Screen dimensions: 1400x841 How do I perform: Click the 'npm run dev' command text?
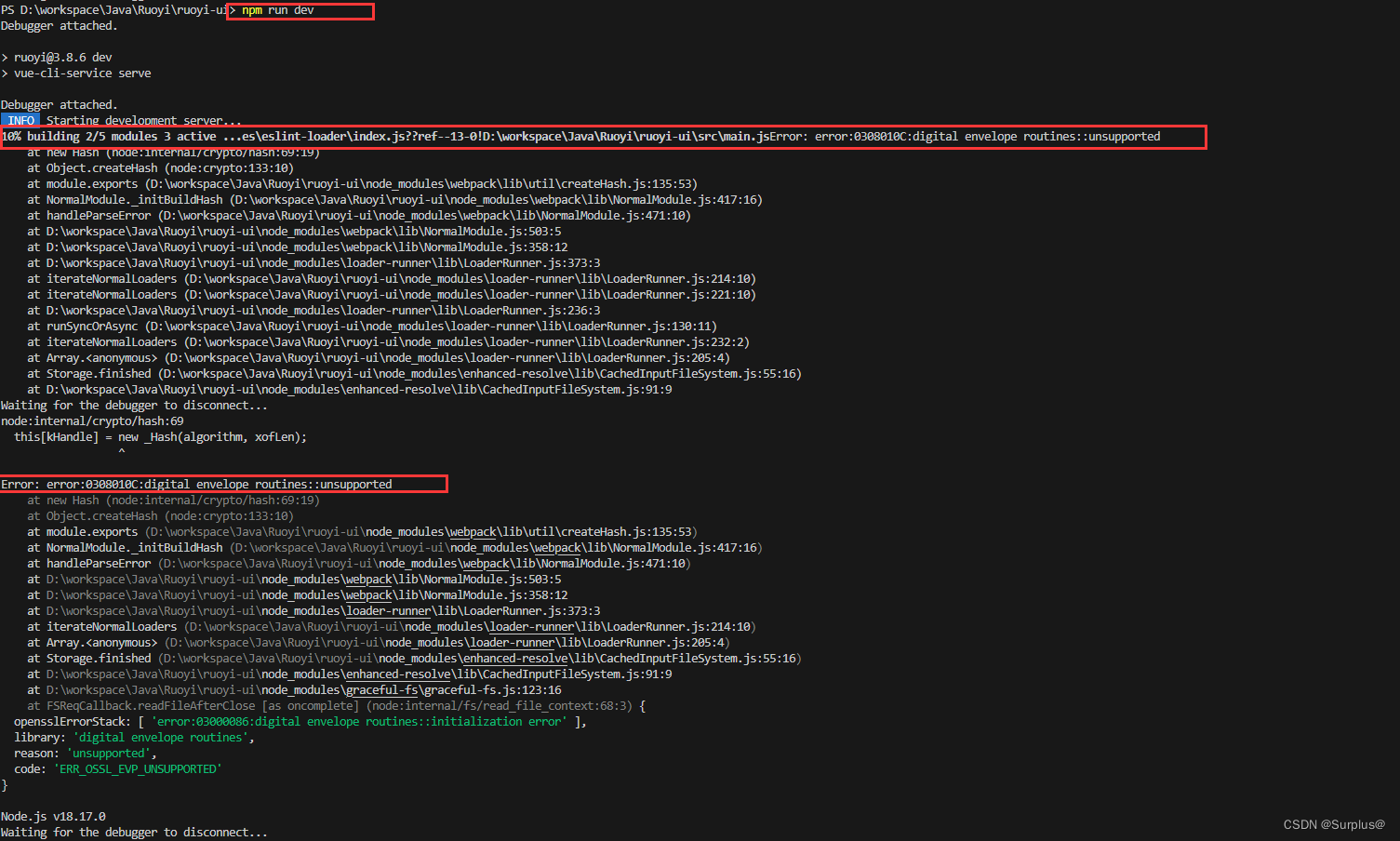tap(277, 10)
